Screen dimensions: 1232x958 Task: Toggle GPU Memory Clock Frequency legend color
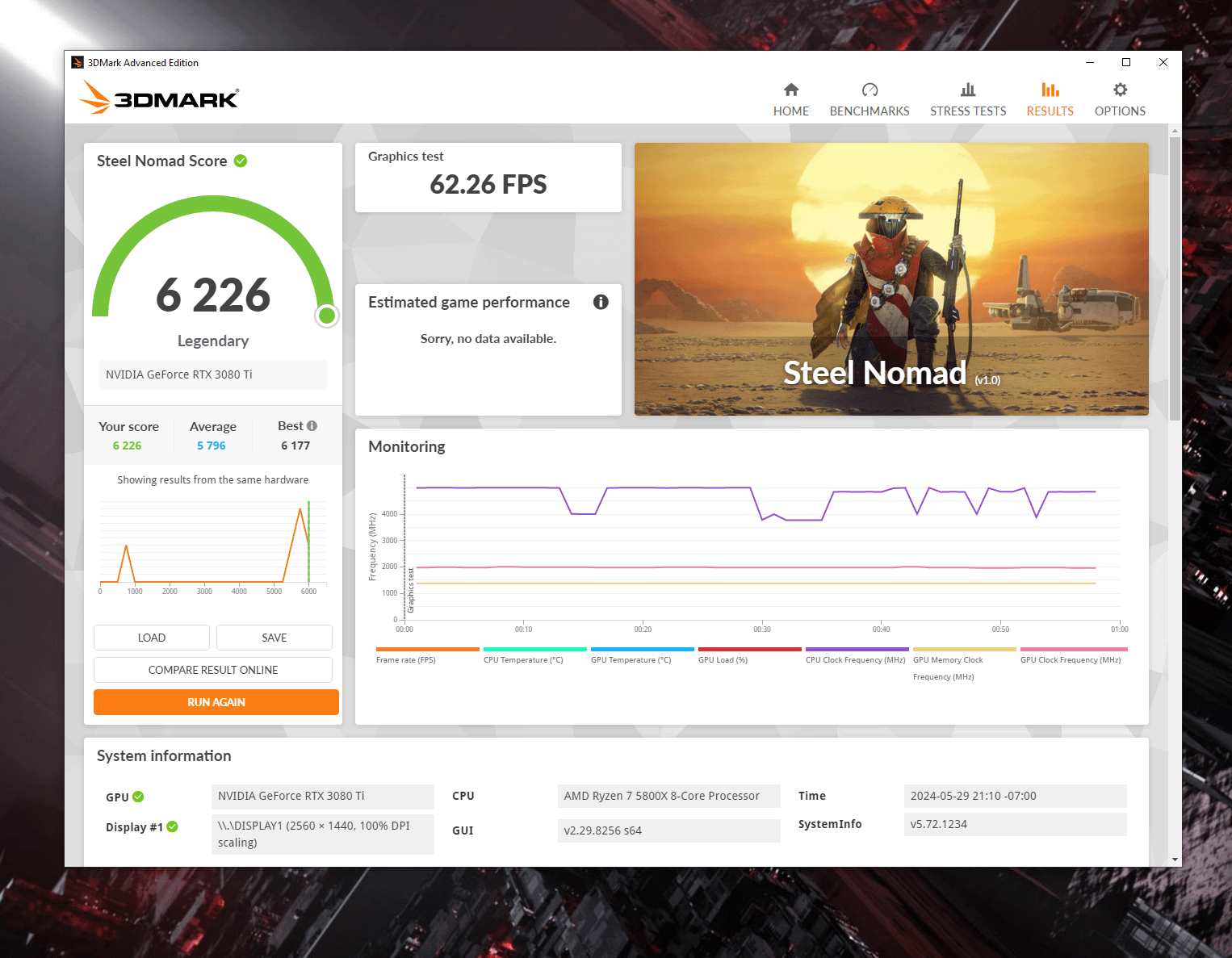click(x=965, y=649)
